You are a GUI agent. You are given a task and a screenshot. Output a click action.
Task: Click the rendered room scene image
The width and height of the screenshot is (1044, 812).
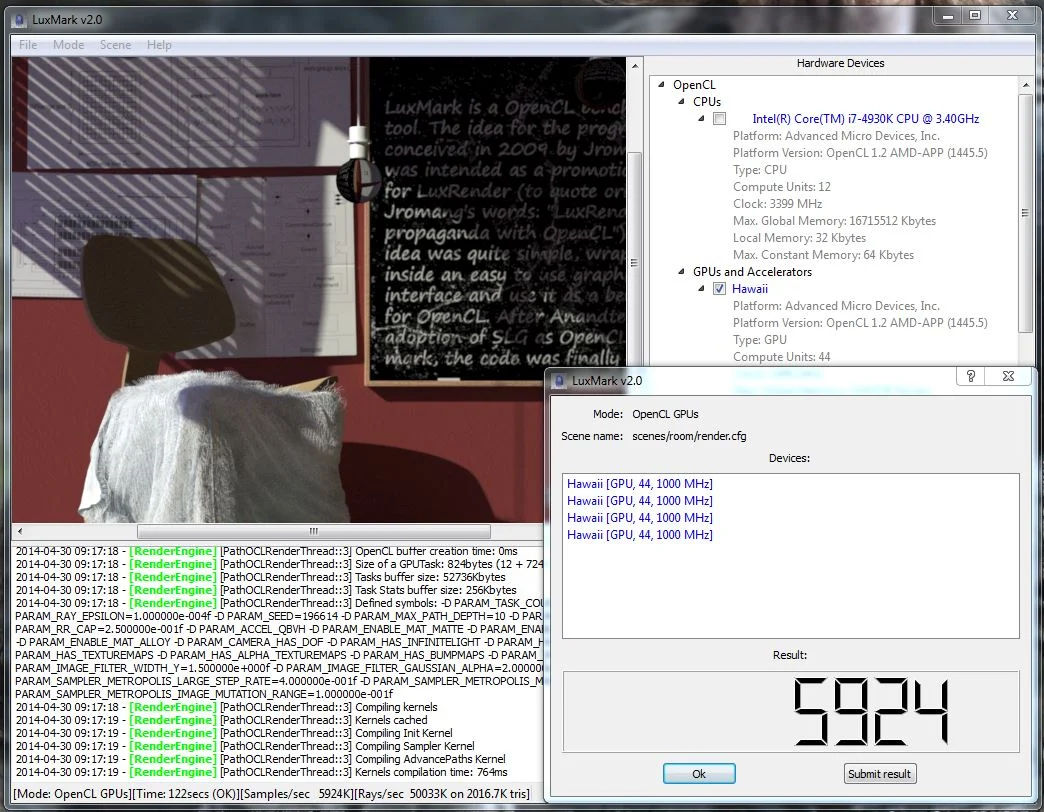coord(318,290)
